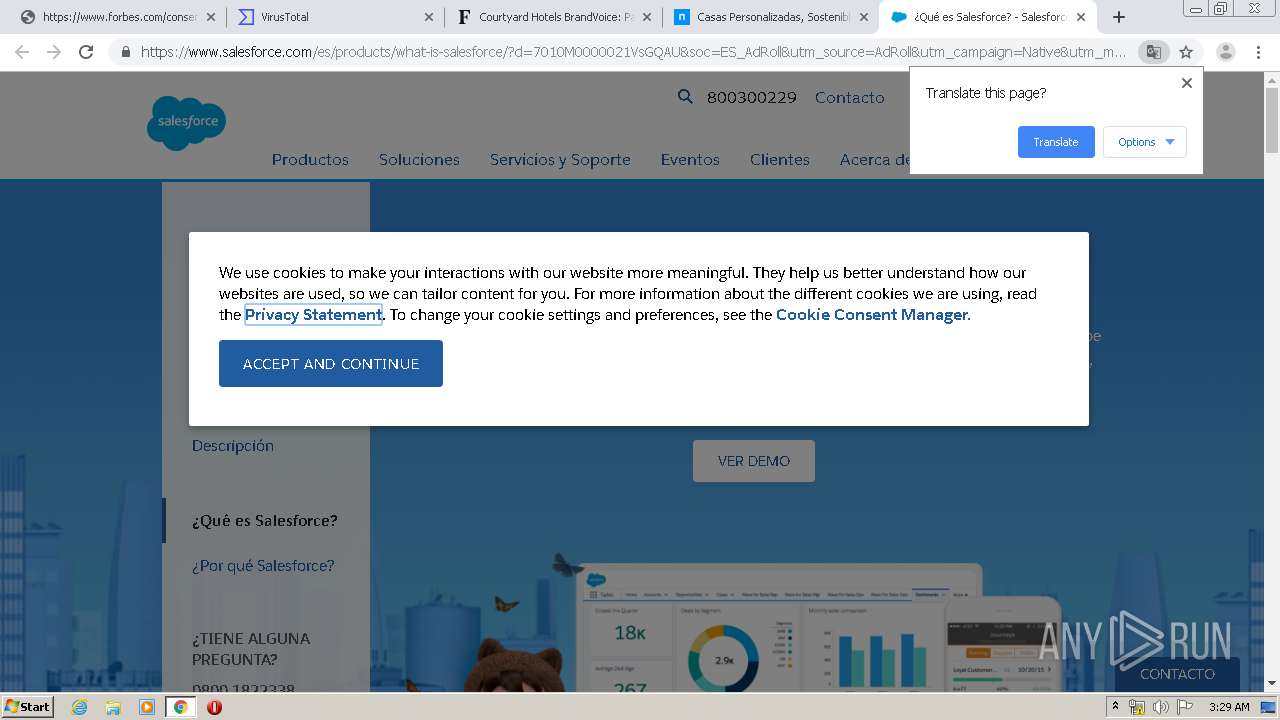Click the phone number 800300229

click(x=752, y=97)
